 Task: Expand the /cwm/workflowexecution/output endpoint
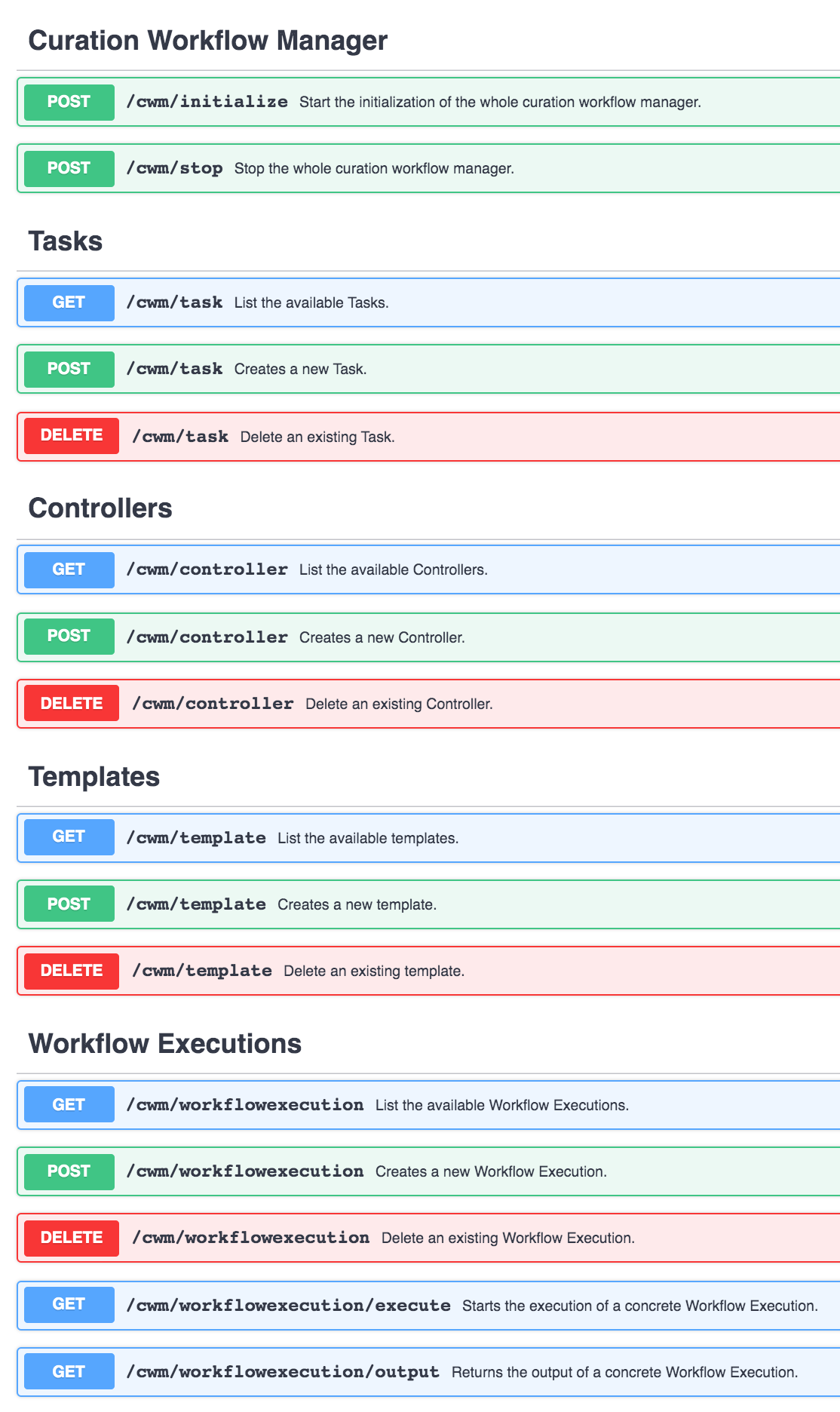click(428, 1372)
